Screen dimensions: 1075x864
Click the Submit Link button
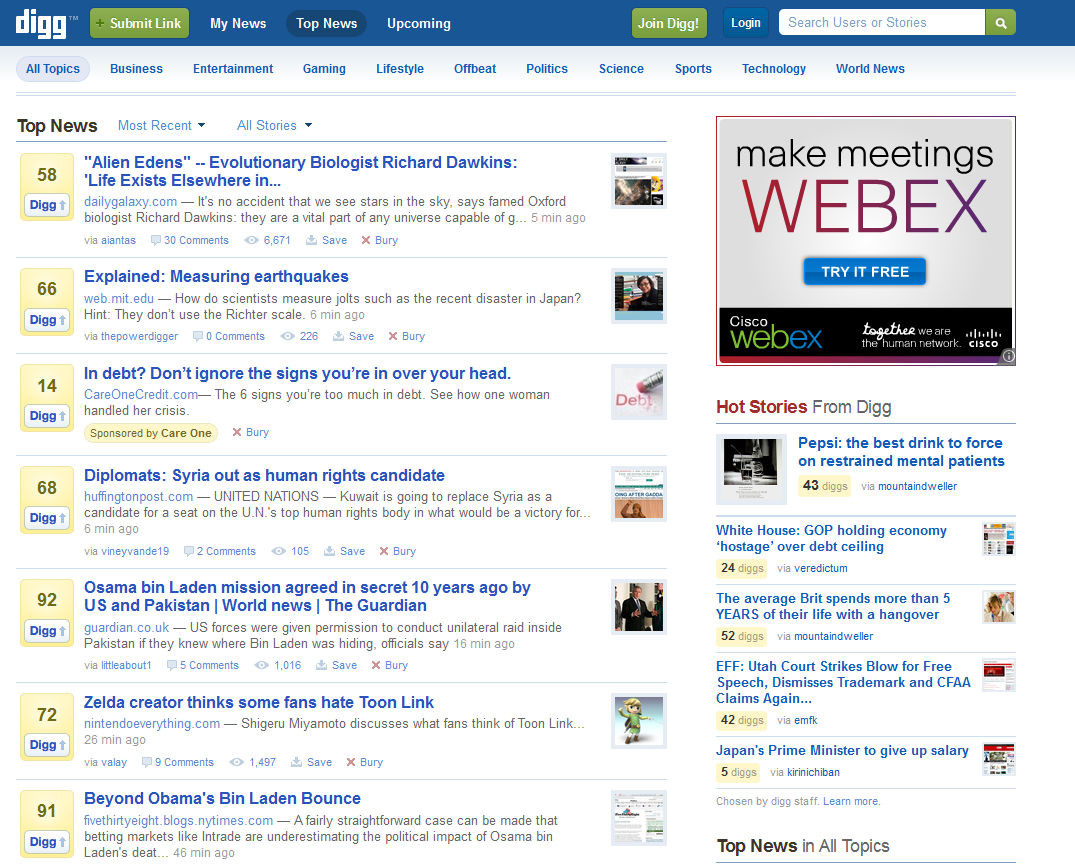(139, 23)
